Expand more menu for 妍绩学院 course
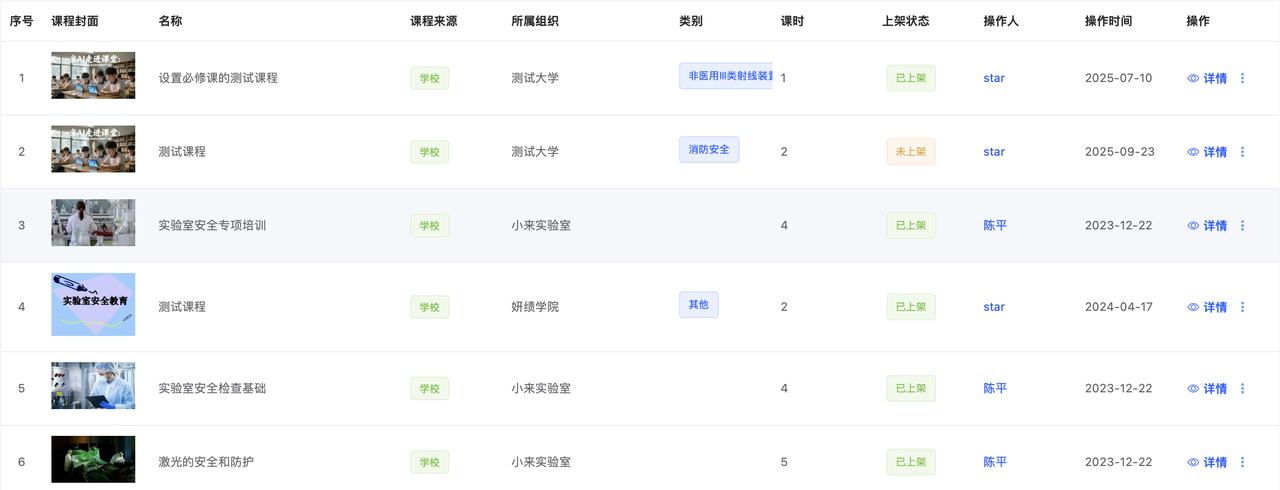Image resolution: width=1280 pixels, height=490 pixels. pos(1242,307)
